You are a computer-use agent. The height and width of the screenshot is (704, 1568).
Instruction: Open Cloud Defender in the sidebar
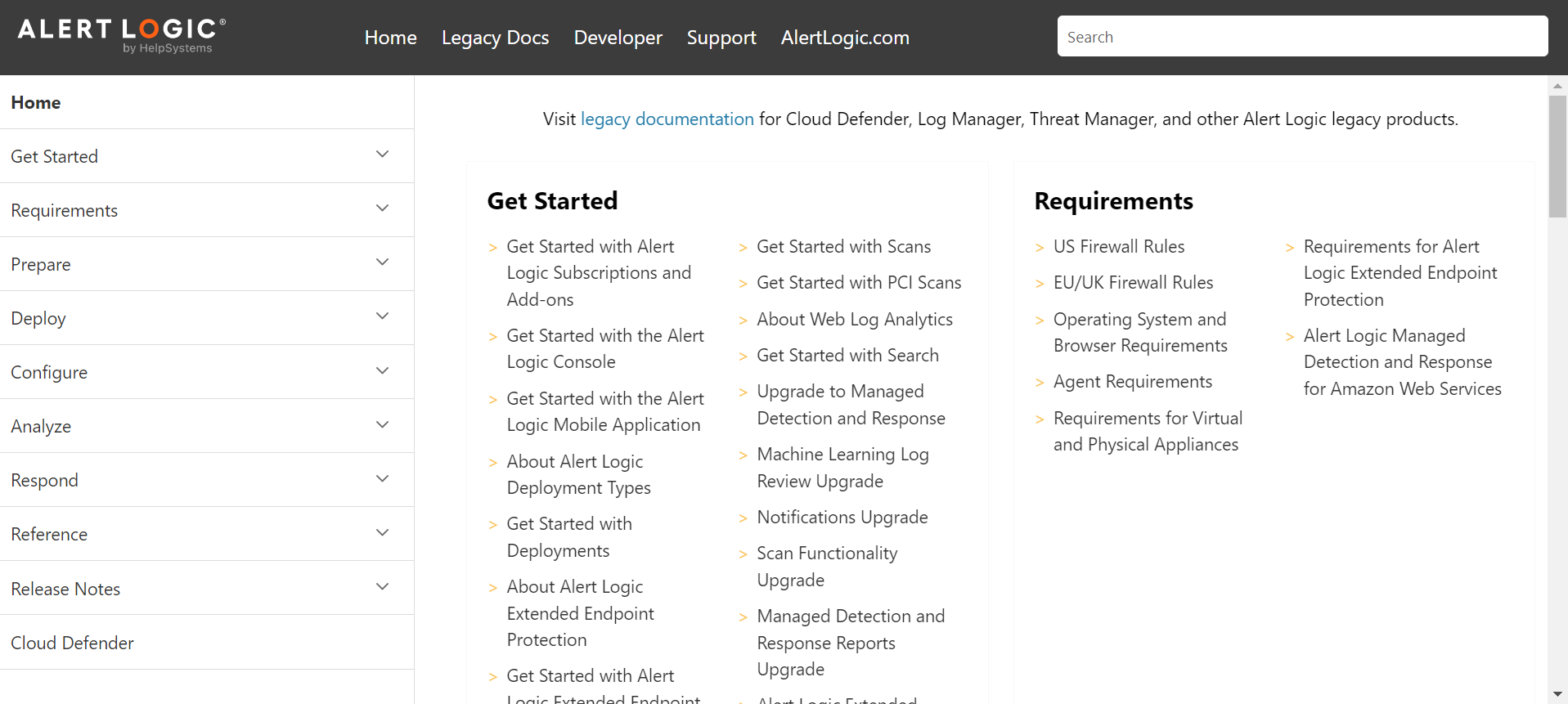click(x=72, y=643)
